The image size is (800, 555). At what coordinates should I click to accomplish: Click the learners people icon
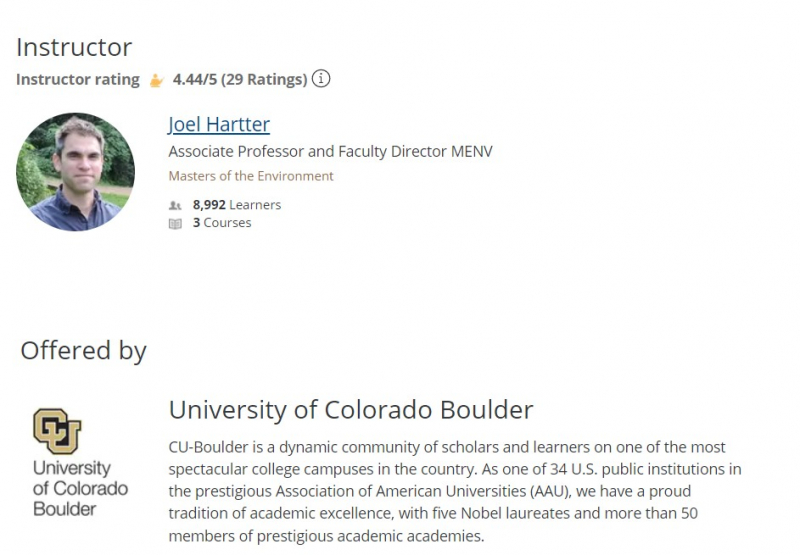click(175, 205)
